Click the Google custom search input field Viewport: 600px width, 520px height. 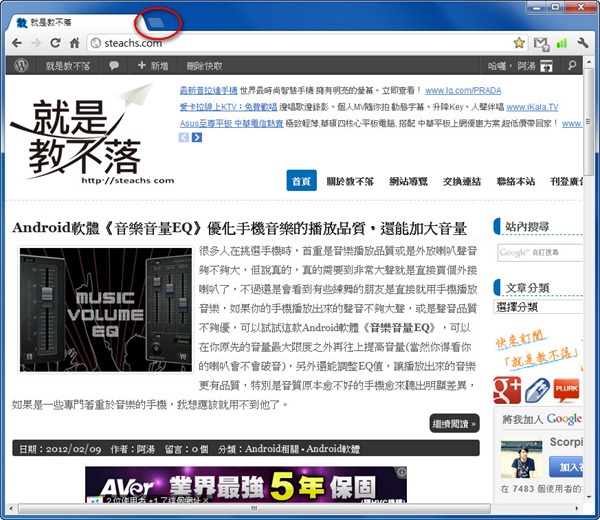point(540,253)
